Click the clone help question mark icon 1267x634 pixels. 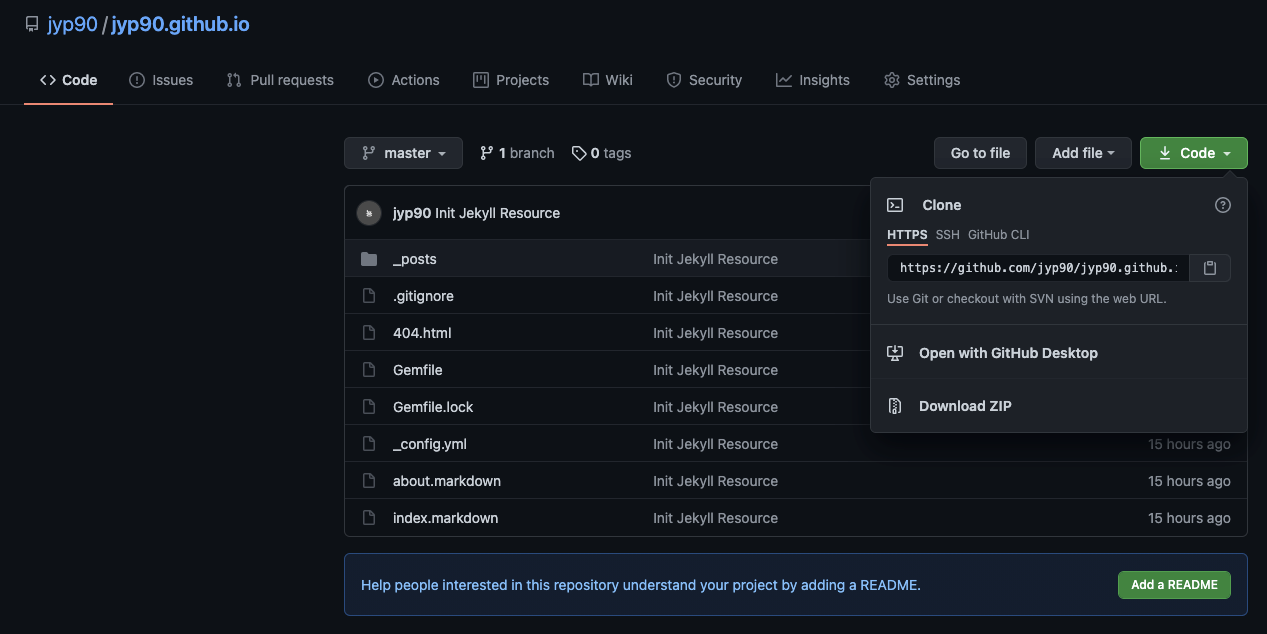pyautogui.click(x=1222, y=205)
